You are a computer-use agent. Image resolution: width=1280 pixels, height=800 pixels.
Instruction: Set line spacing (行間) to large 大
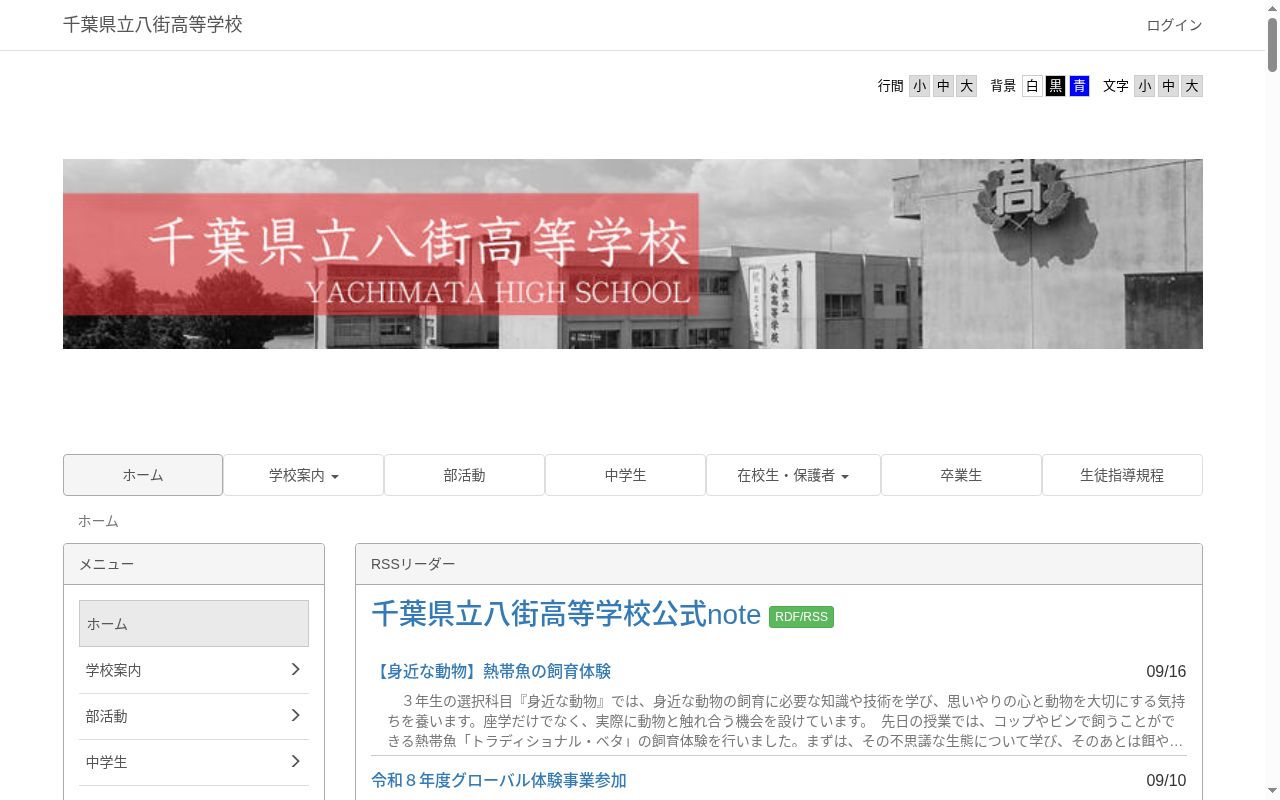coord(966,86)
